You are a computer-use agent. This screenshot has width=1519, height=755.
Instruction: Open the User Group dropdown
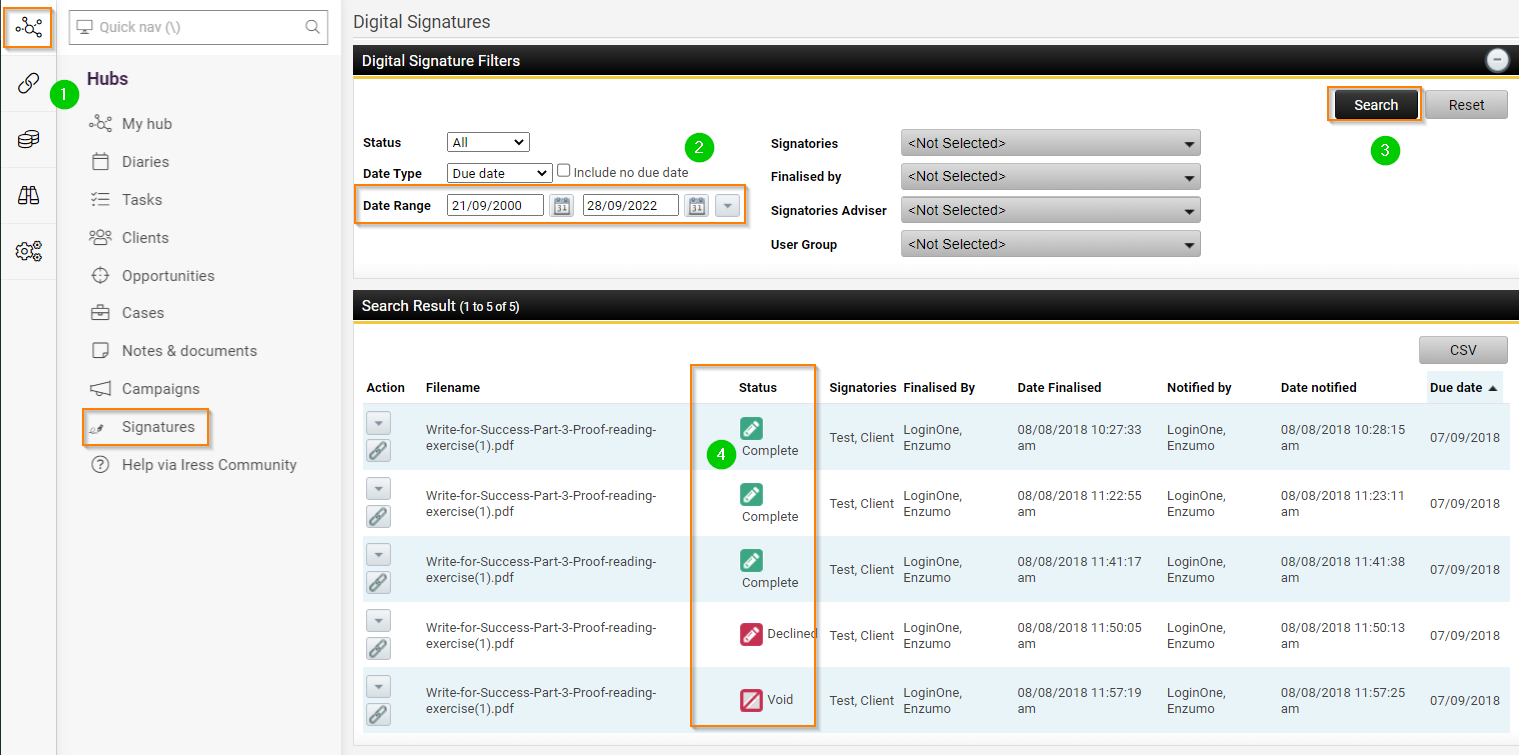[x=1051, y=244]
